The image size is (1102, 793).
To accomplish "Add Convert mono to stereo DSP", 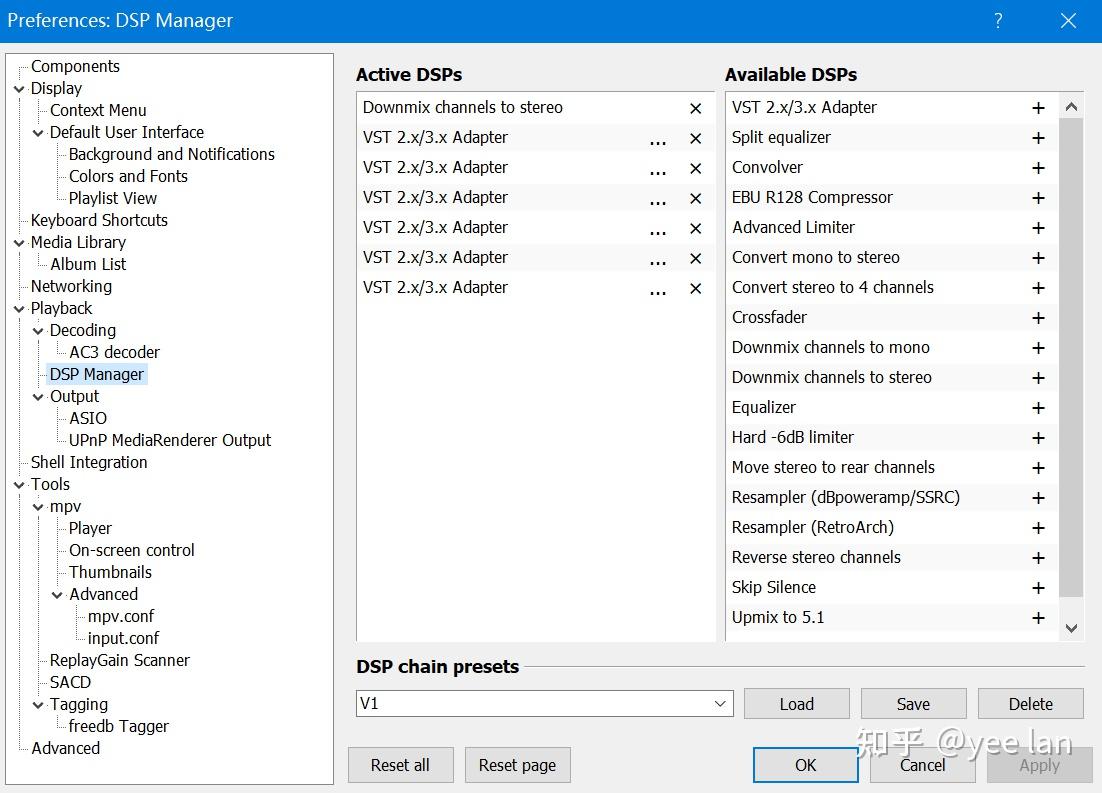I will (1038, 258).
